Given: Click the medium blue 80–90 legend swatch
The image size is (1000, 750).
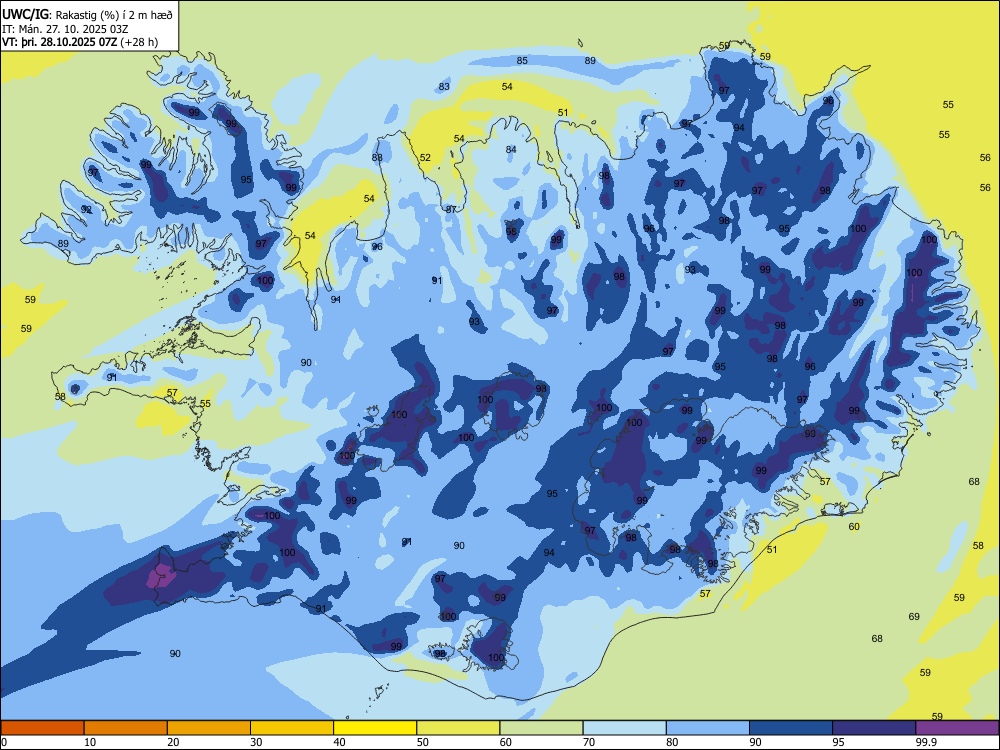Looking at the screenshot, I should 708,728.
